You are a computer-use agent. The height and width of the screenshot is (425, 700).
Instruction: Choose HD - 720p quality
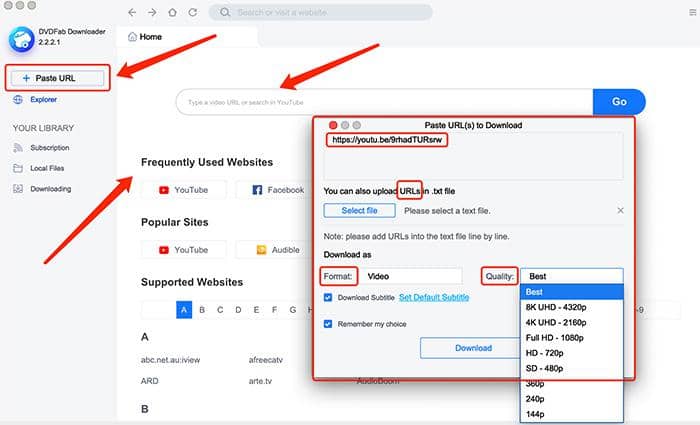click(x=572, y=353)
